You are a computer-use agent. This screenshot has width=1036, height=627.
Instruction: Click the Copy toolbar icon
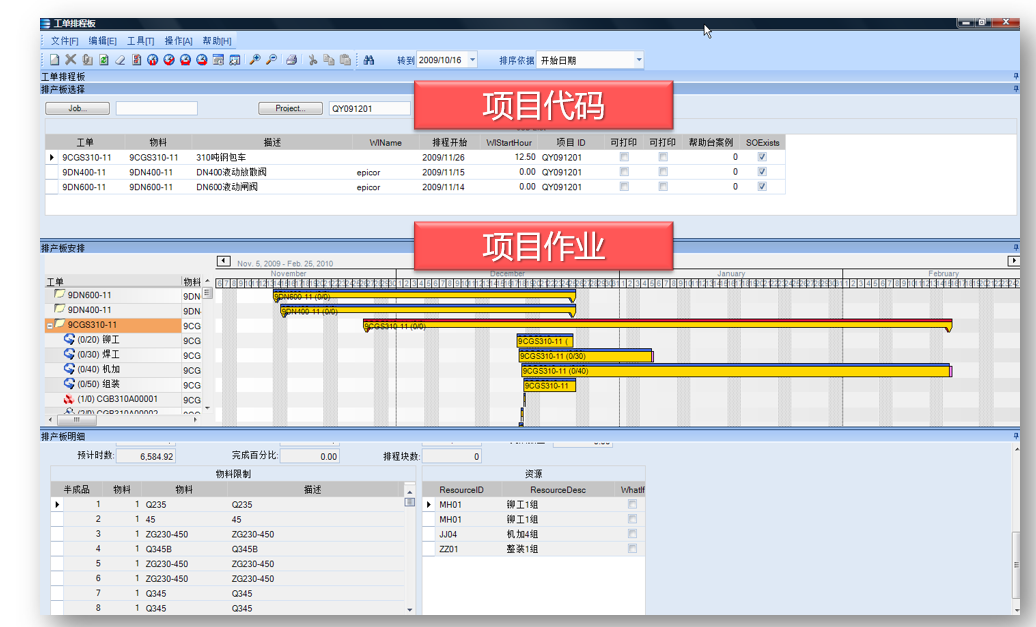(329, 60)
